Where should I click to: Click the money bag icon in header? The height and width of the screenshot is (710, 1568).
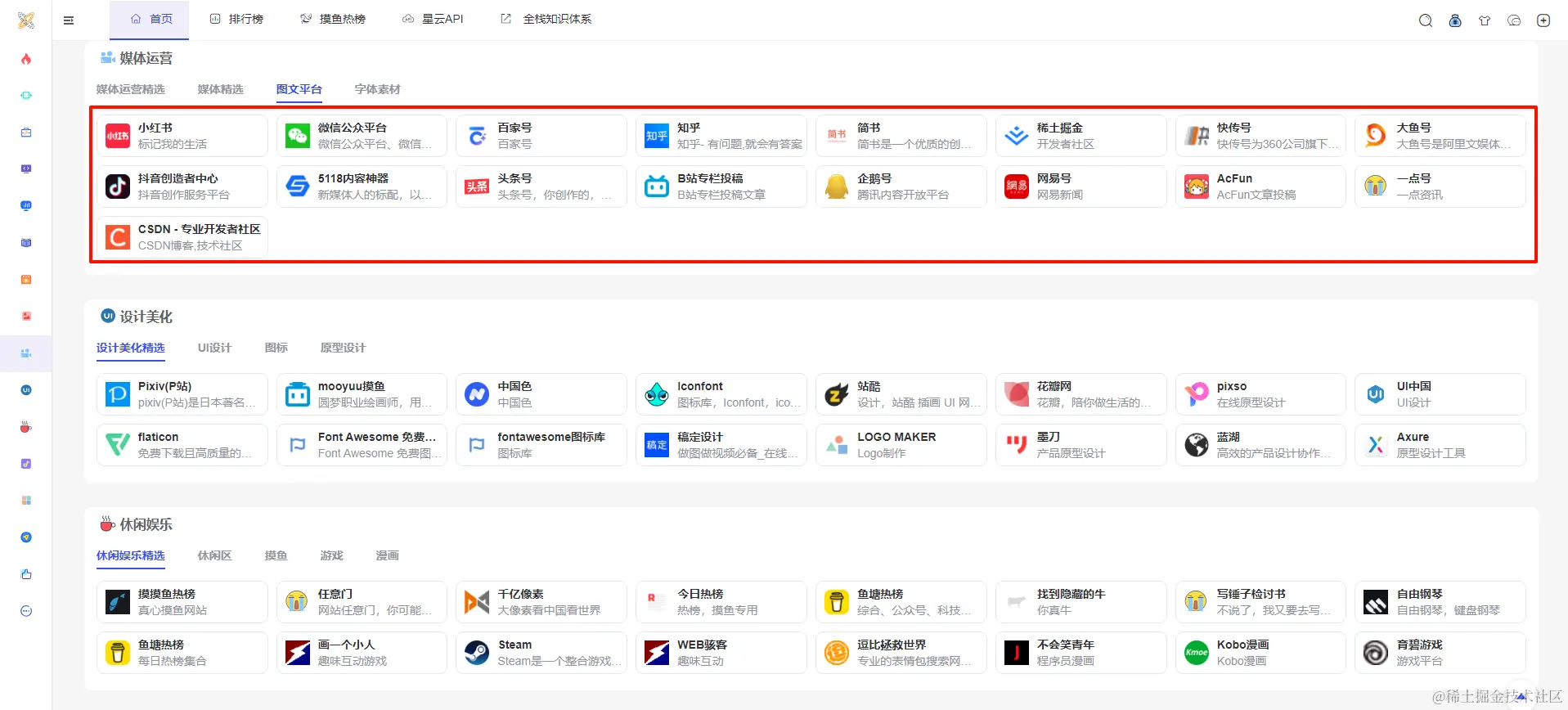(x=1455, y=20)
